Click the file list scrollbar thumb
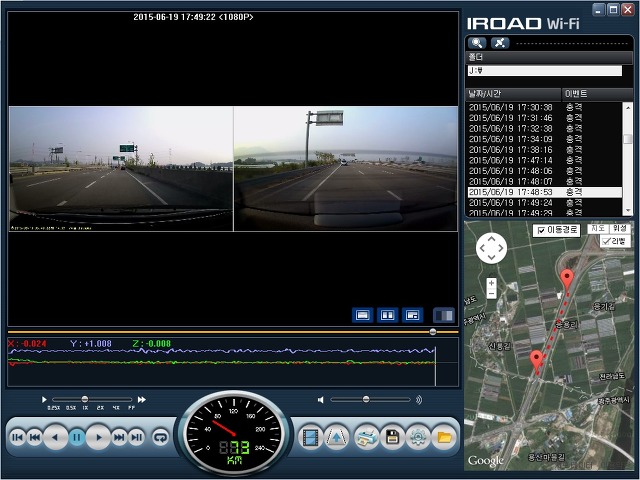640x480 pixels. click(x=628, y=139)
